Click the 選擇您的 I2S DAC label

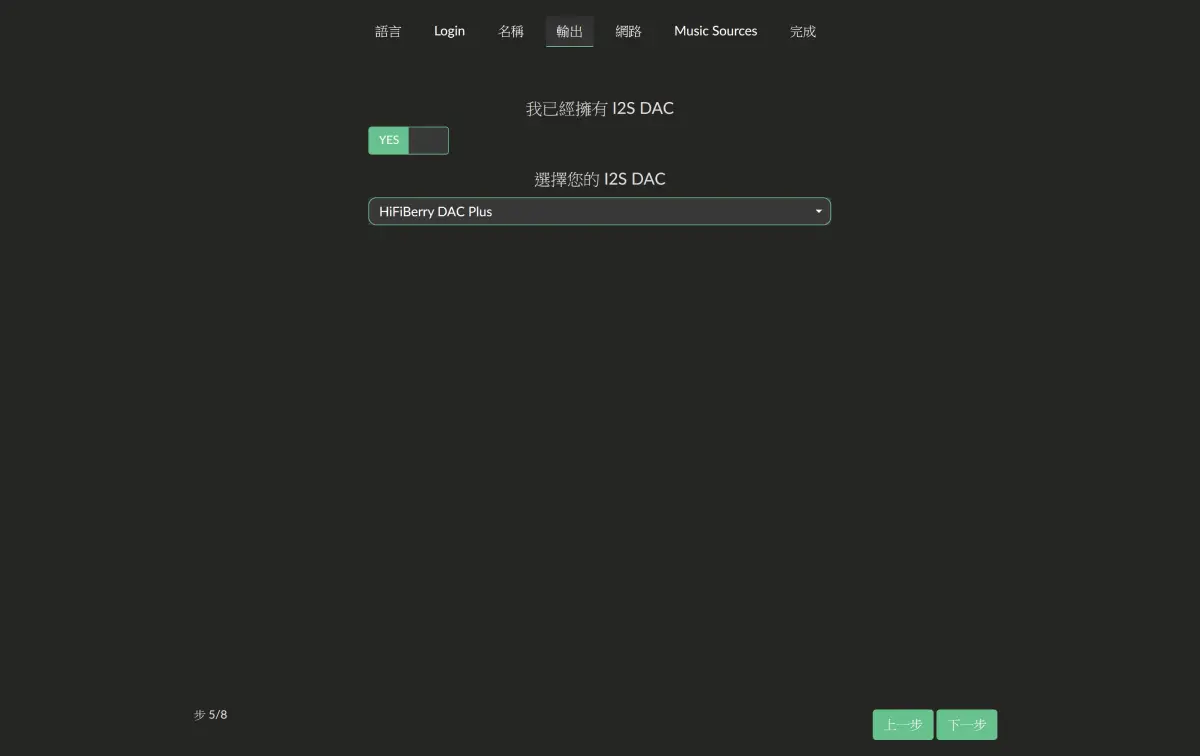(600, 179)
